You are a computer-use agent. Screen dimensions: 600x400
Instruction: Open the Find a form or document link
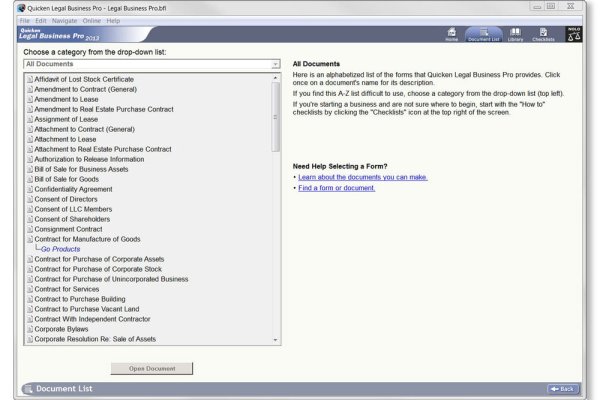point(336,188)
